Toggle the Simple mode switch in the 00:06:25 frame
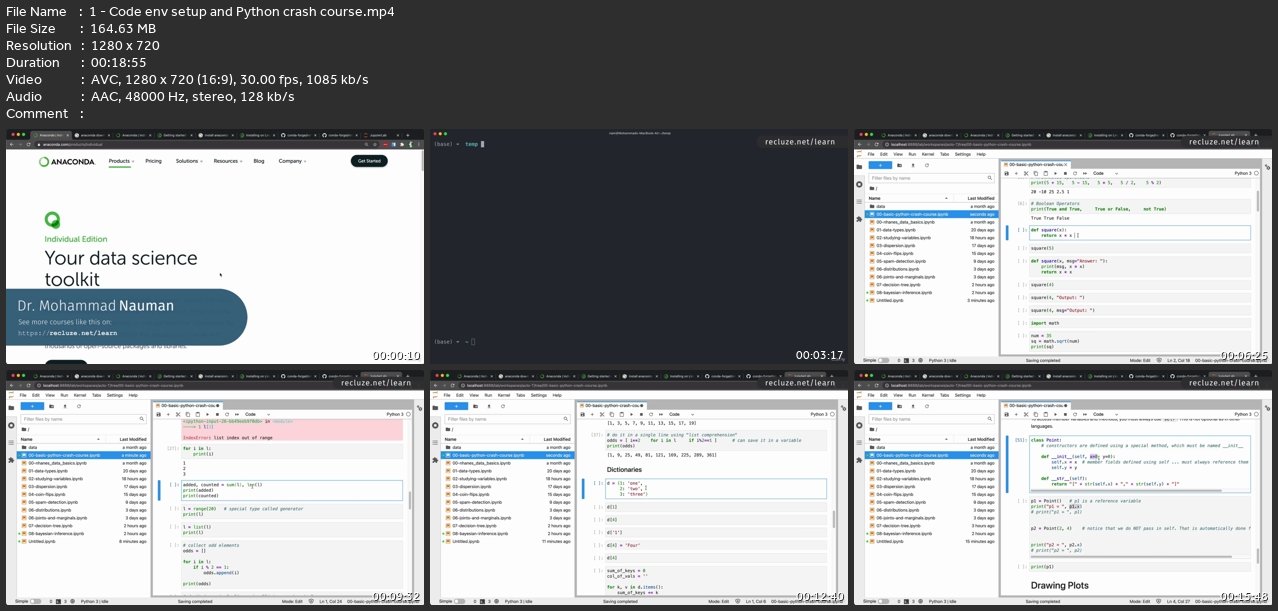The width and height of the screenshot is (1278, 611). 882,360
